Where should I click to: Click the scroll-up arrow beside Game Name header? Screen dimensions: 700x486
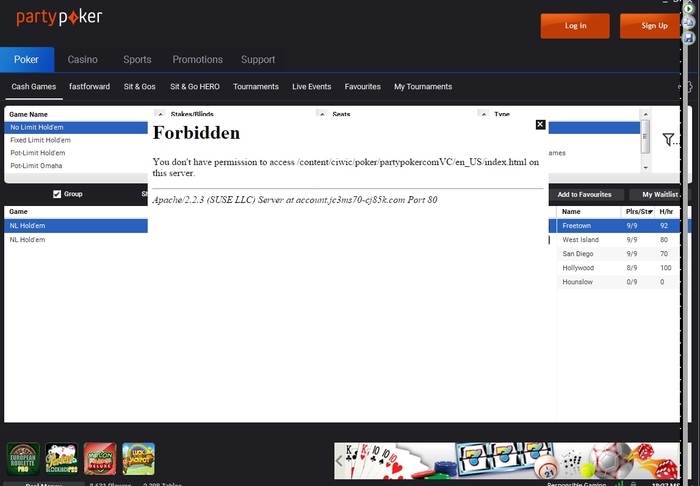pyautogui.click(x=160, y=114)
